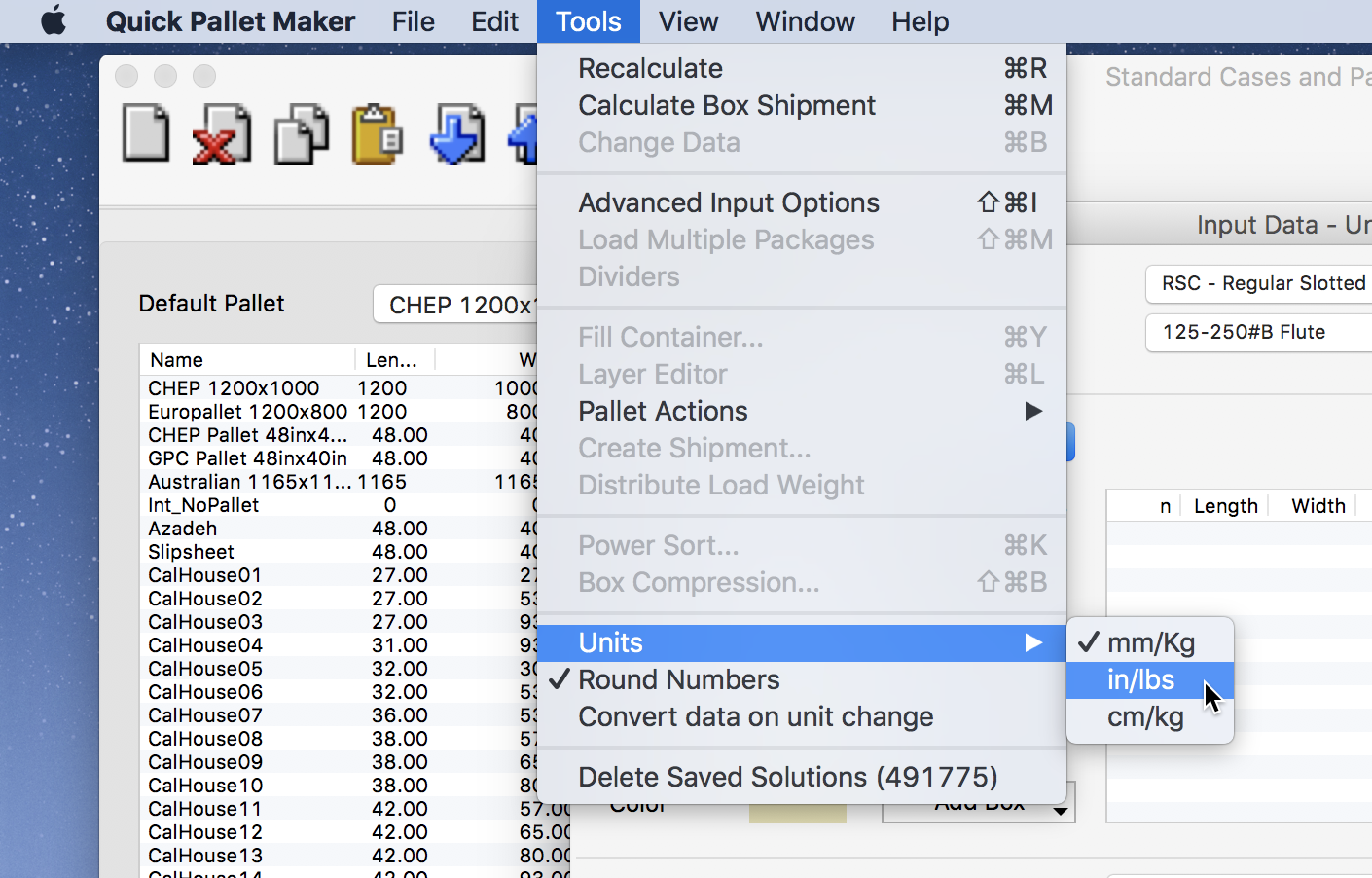Expand the Pallet Actions submenu
1372x878 pixels.
[x=802, y=411]
